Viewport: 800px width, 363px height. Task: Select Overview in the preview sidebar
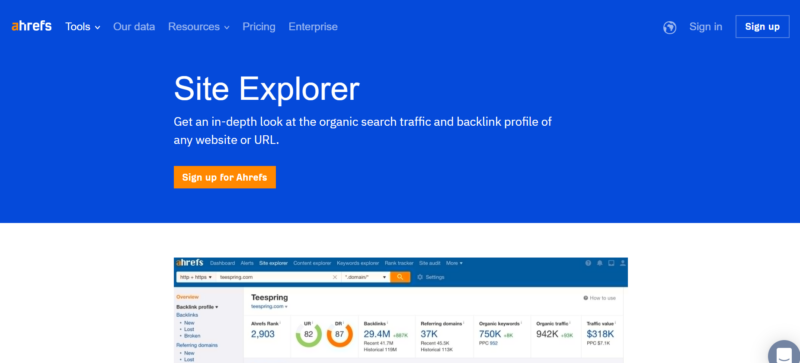coord(187,297)
